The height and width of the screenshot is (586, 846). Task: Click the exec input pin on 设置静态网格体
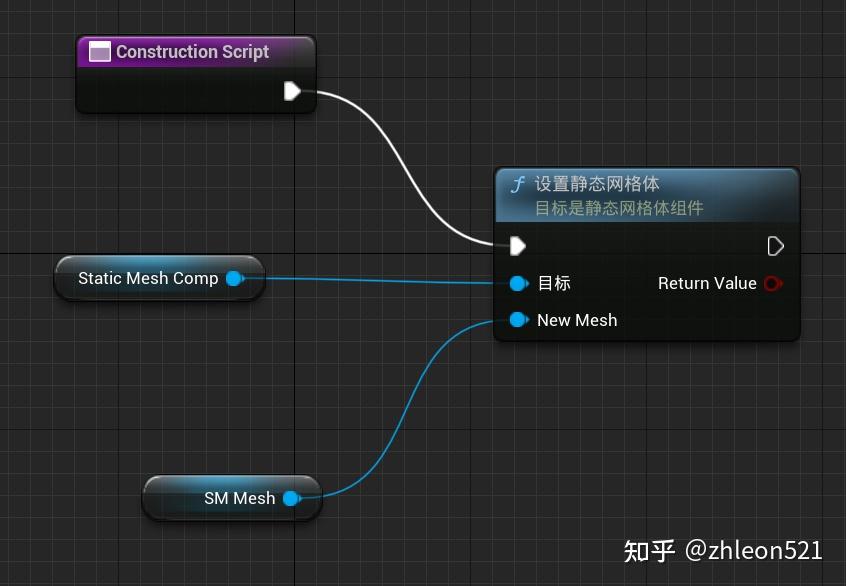tap(517, 245)
